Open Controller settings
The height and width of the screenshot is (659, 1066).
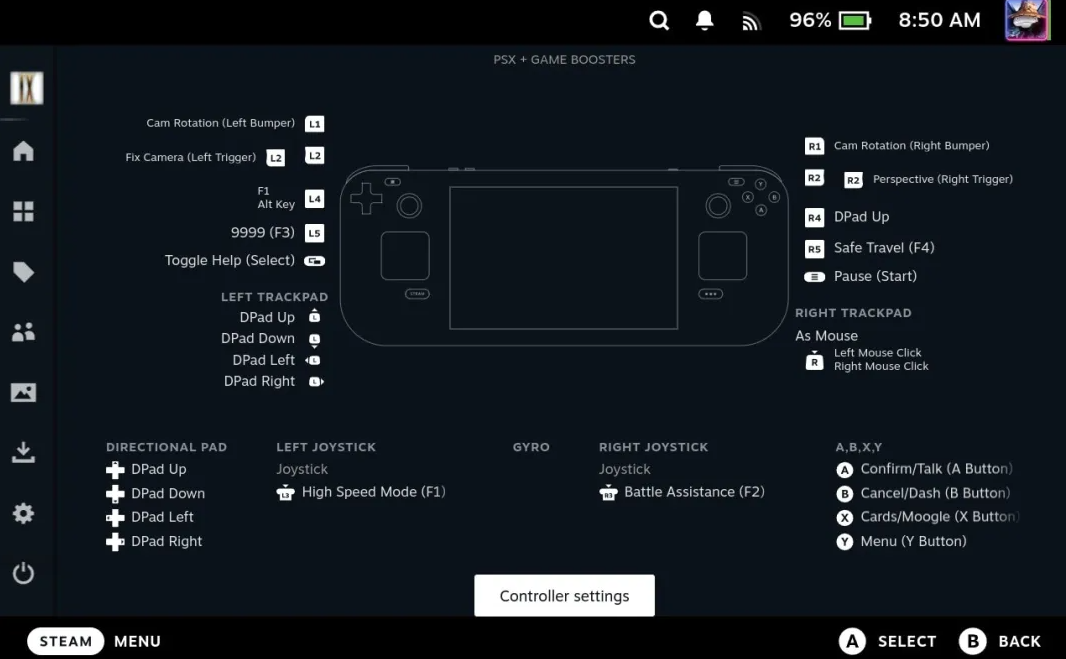click(x=564, y=596)
